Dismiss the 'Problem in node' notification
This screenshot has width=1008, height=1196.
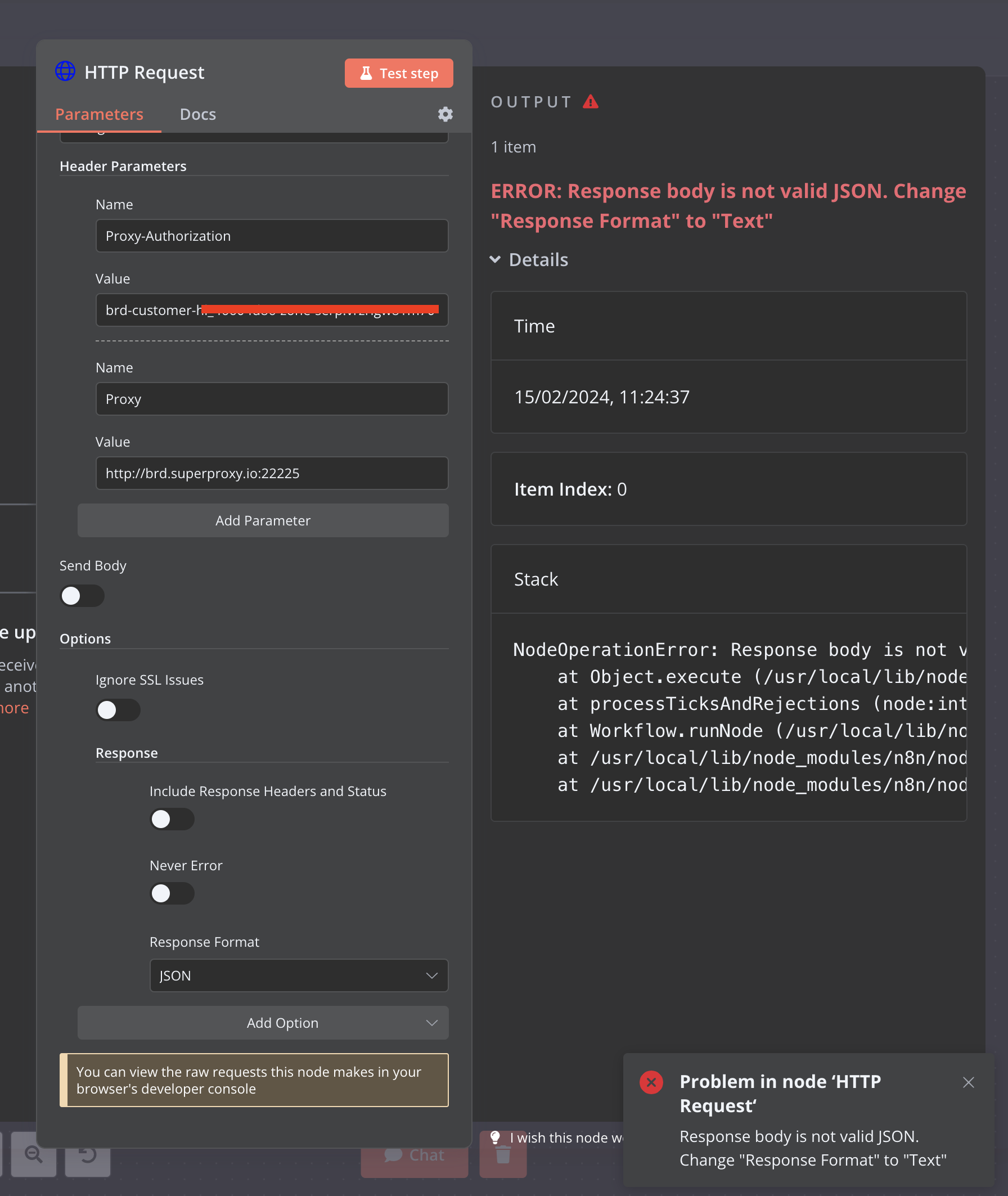(x=968, y=1082)
